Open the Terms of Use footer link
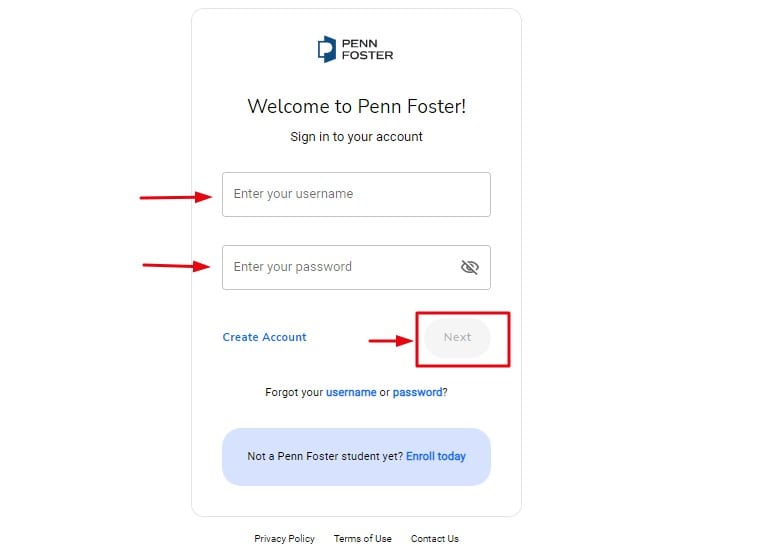 (x=363, y=539)
